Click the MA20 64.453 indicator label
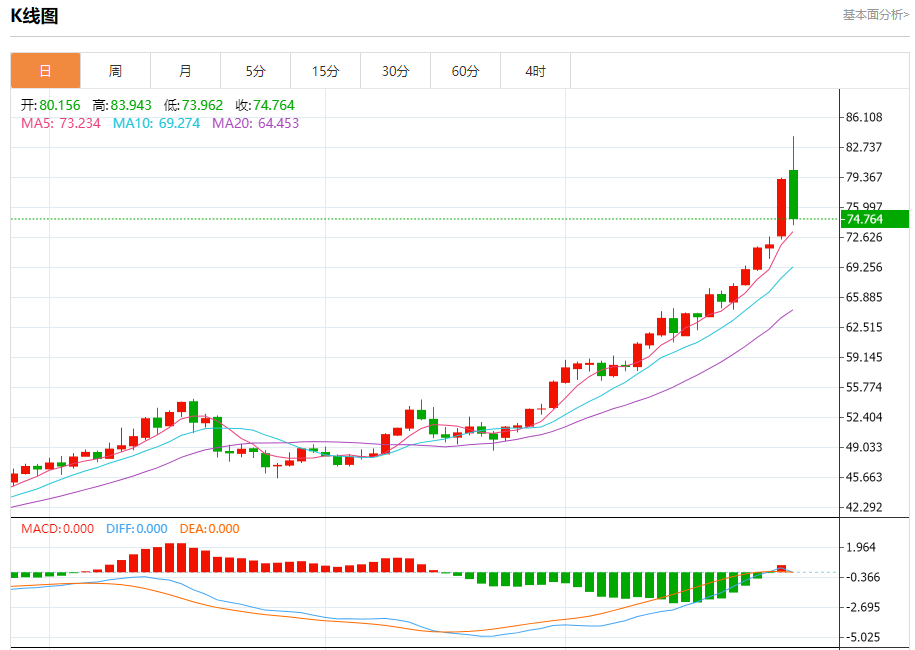Image resolution: width=915 pixels, height=650 pixels. [x=255, y=123]
